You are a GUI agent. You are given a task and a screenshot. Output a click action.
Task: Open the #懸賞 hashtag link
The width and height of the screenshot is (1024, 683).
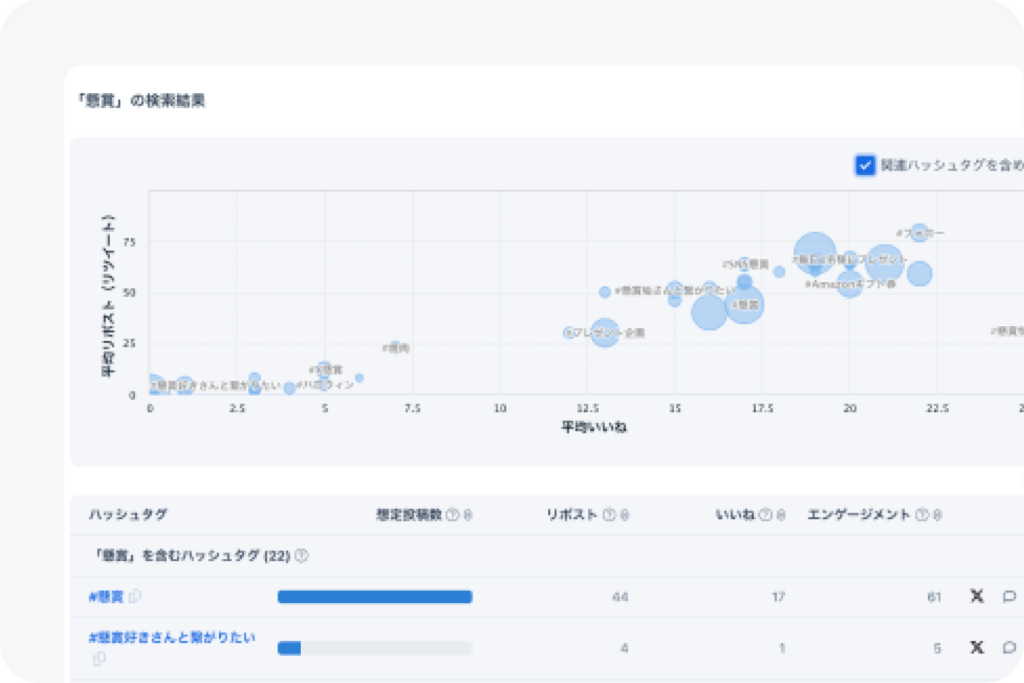tap(106, 597)
